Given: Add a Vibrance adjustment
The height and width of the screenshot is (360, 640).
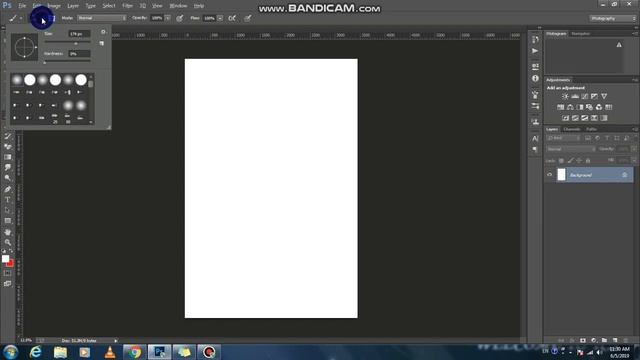Looking at the screenshot, I should 604,96.
